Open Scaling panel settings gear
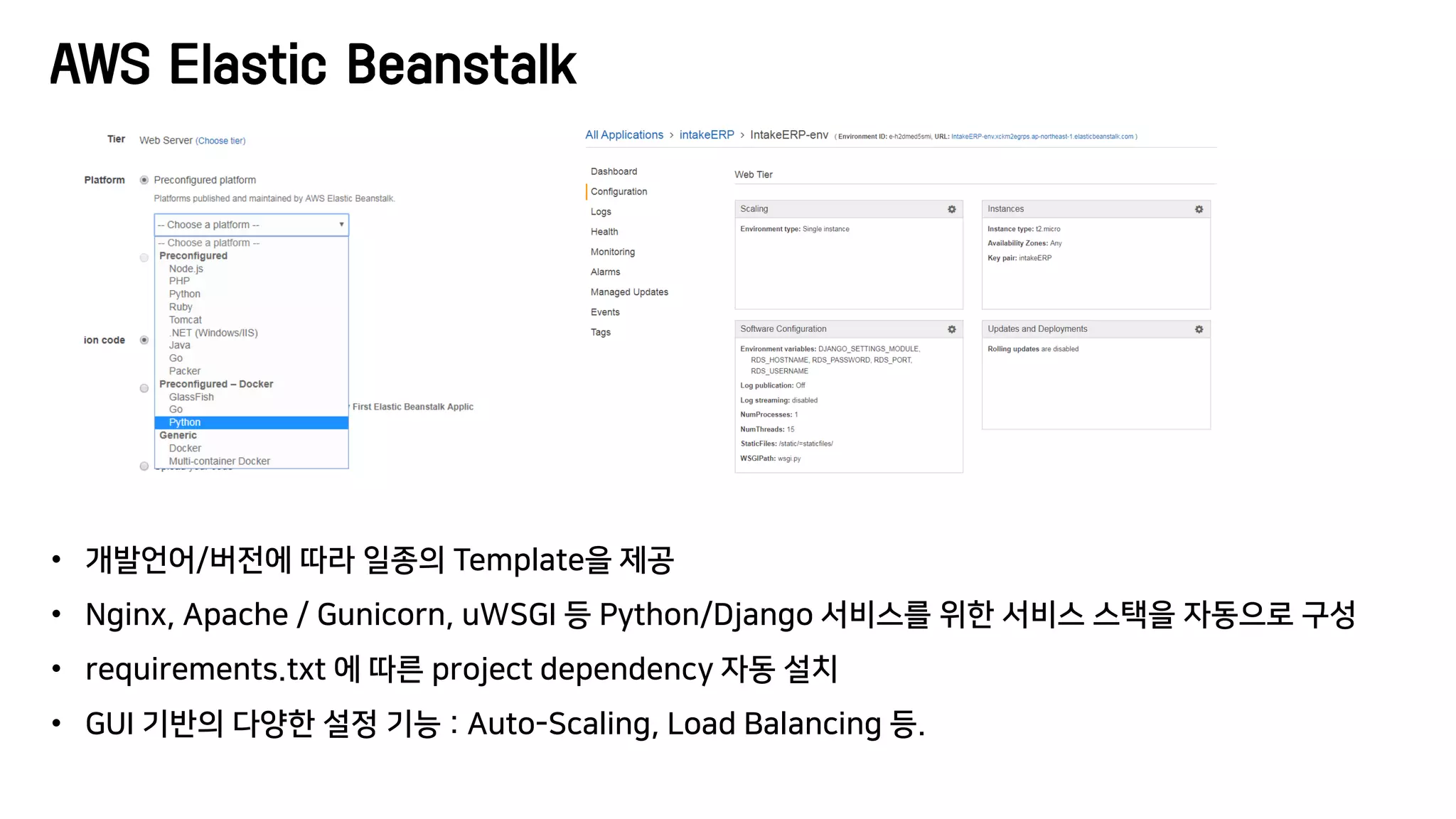The height and width of the screenshot is (819, 1456). 951,209
